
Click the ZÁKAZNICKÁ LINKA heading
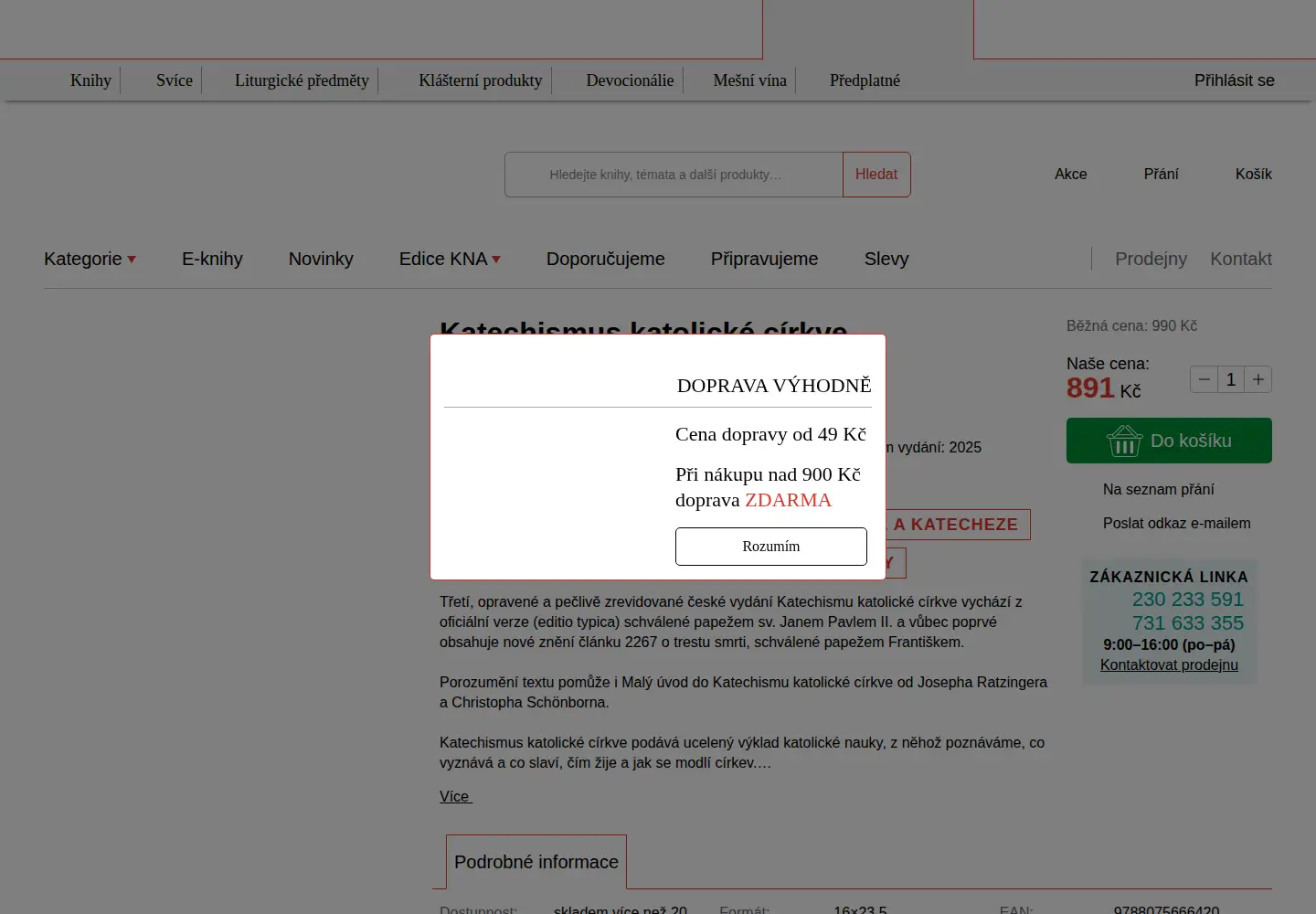click(x=1169, y=577)
